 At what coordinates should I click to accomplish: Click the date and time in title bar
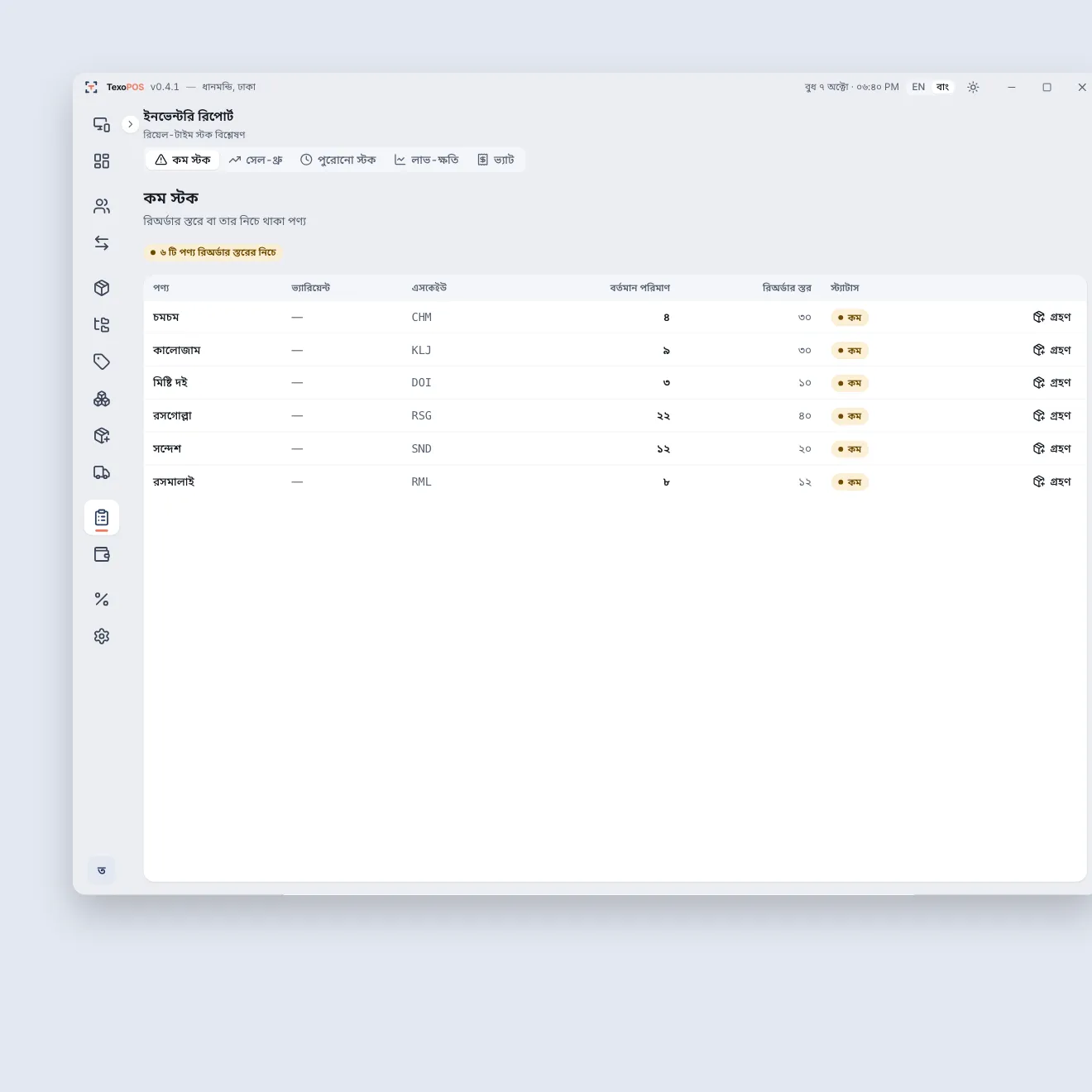(851, 87)
